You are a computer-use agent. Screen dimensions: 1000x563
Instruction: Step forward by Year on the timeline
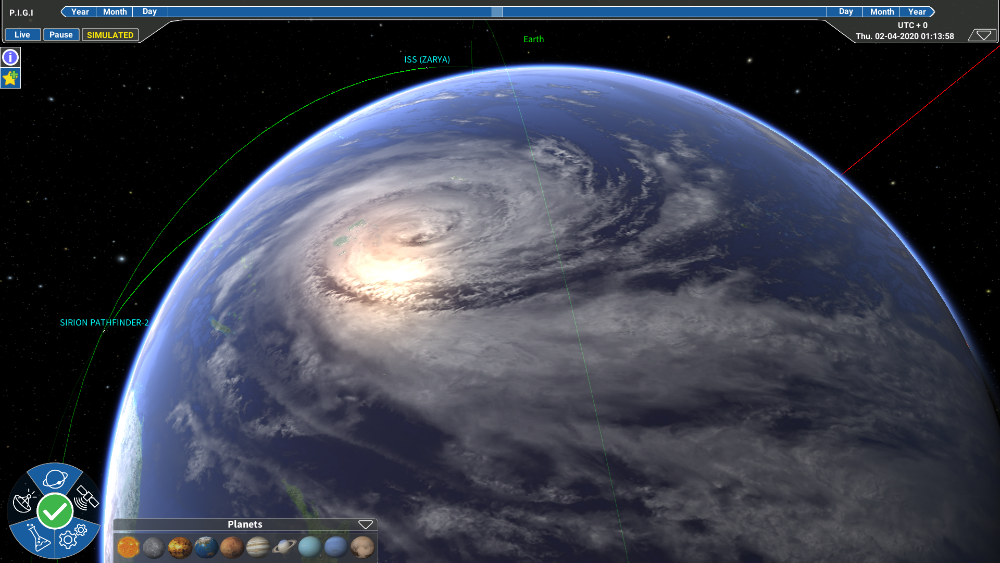(916, 12)
